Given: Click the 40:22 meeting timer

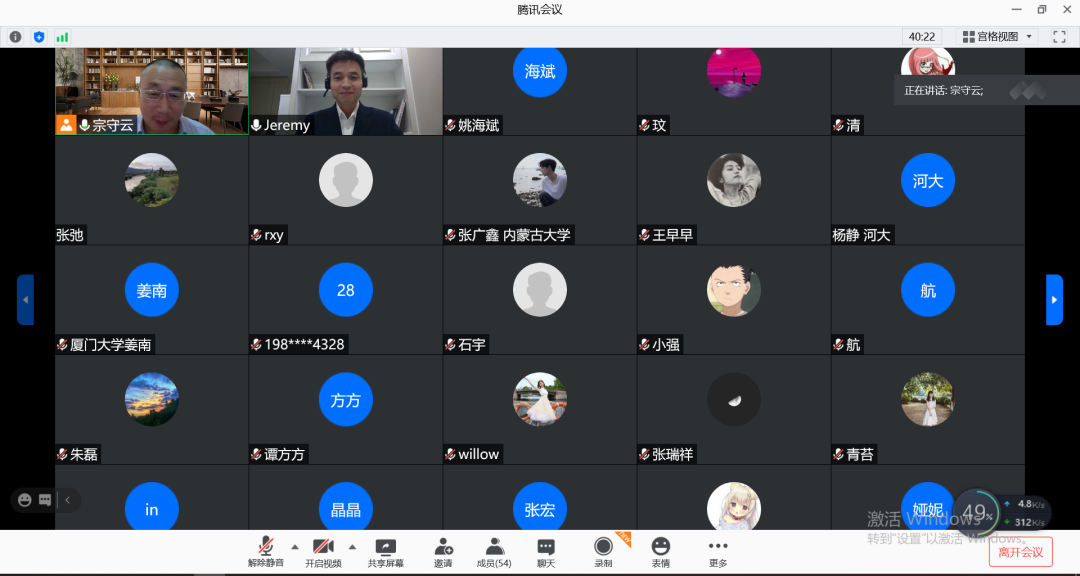Looking at the screenshot, I should point(922,37).
